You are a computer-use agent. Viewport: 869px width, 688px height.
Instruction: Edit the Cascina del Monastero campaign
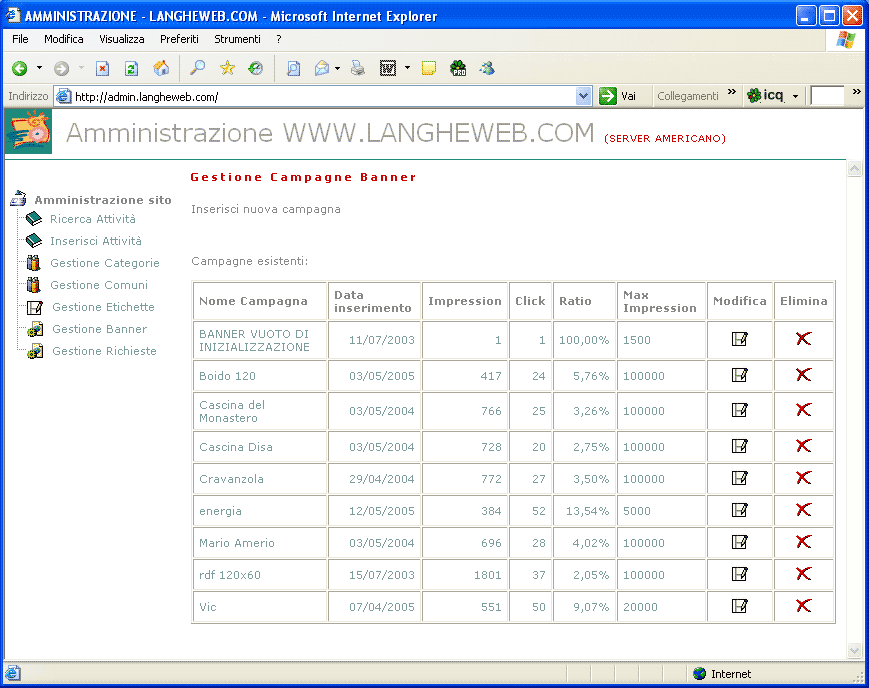pos(740,410)
